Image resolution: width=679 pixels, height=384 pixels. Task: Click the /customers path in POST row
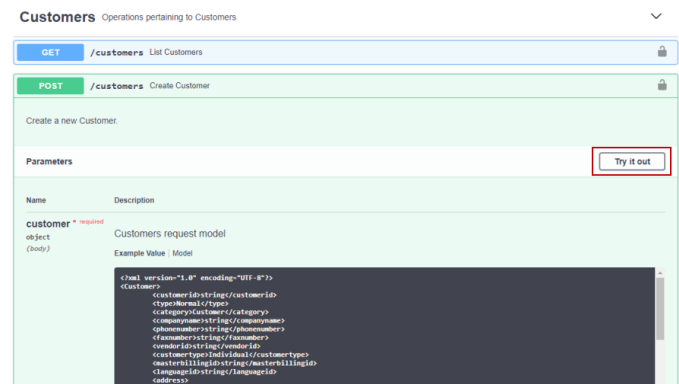pyautogui.click(x=116, y=86)
